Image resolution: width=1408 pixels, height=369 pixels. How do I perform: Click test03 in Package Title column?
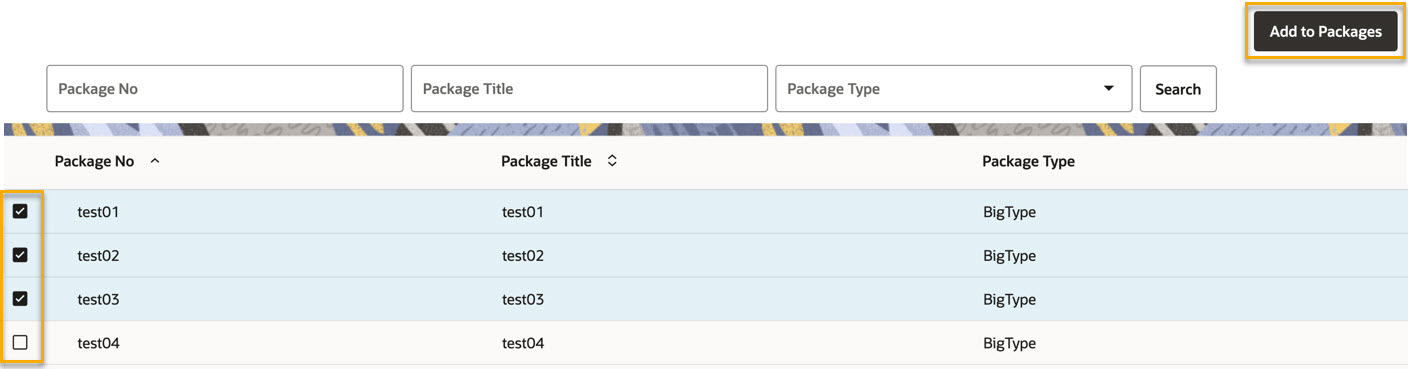pyautogui.click(x=523, y=300)
